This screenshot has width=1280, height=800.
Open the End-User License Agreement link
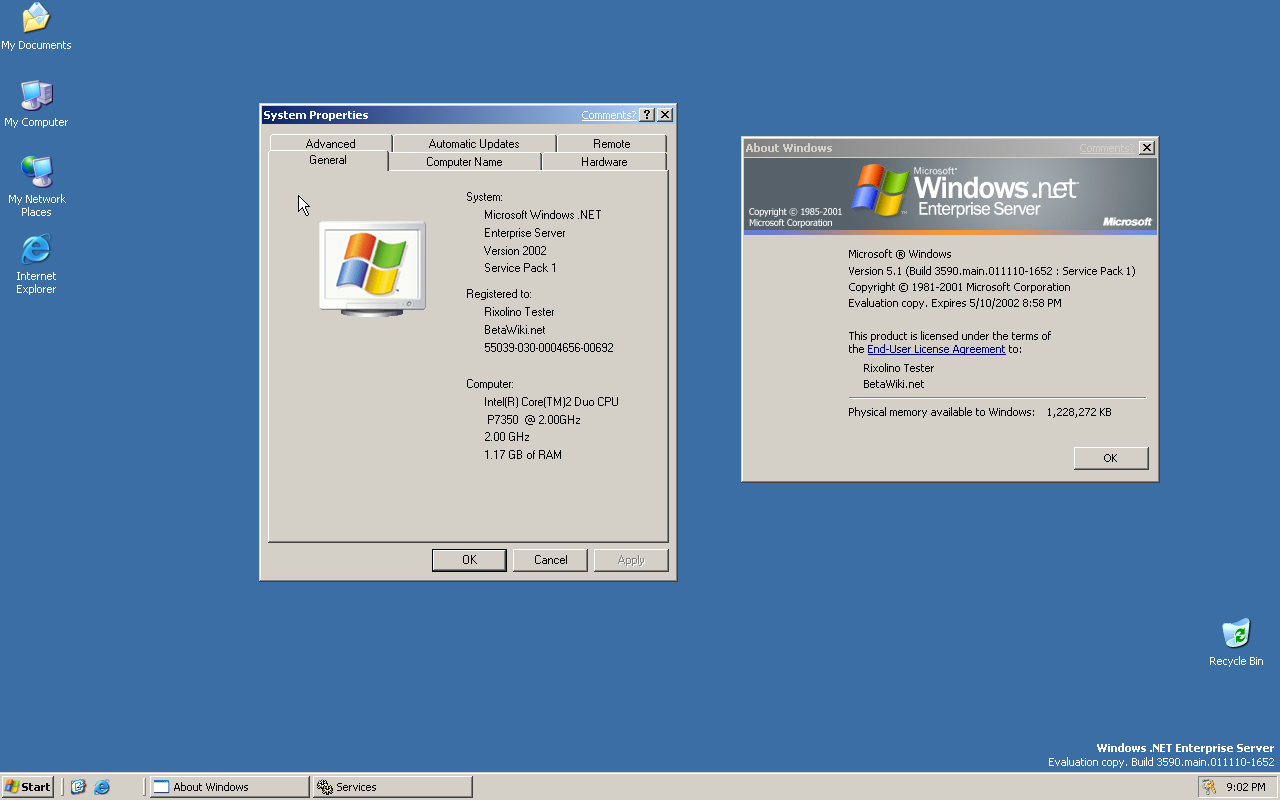[x=936, y=349]
